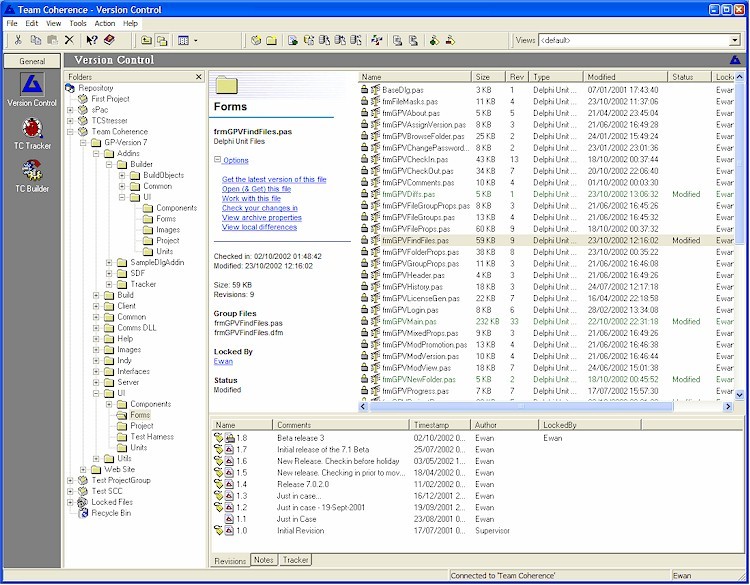Select frmGPVMain.pas in the file list
Viewport: 750px width, 585px height.
click(x=409, y=321)
